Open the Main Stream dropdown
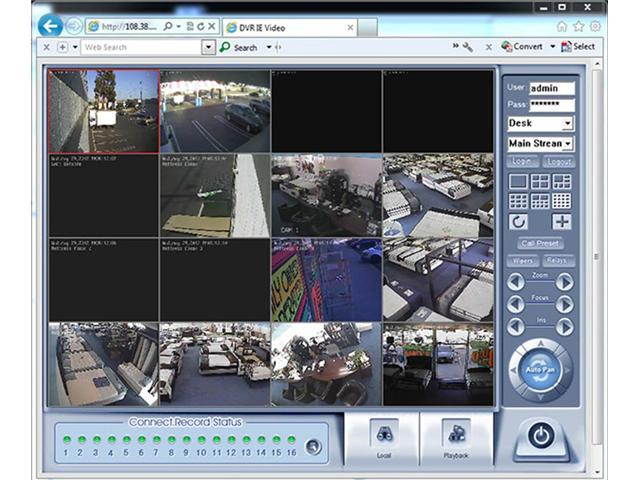The image size is (640, 480). point(568,144)
